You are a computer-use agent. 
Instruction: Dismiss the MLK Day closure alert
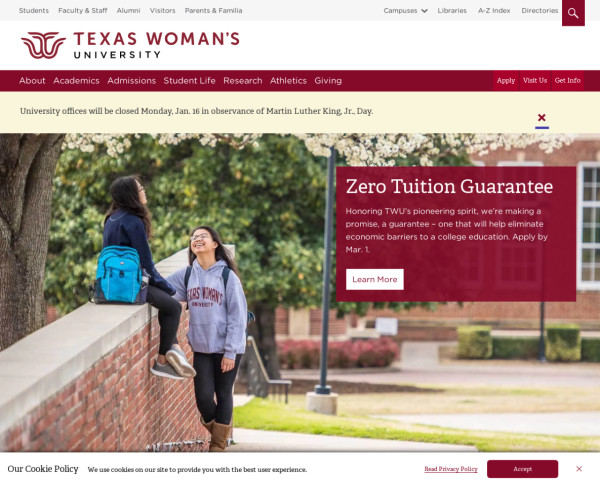click(x=541, y=118)
